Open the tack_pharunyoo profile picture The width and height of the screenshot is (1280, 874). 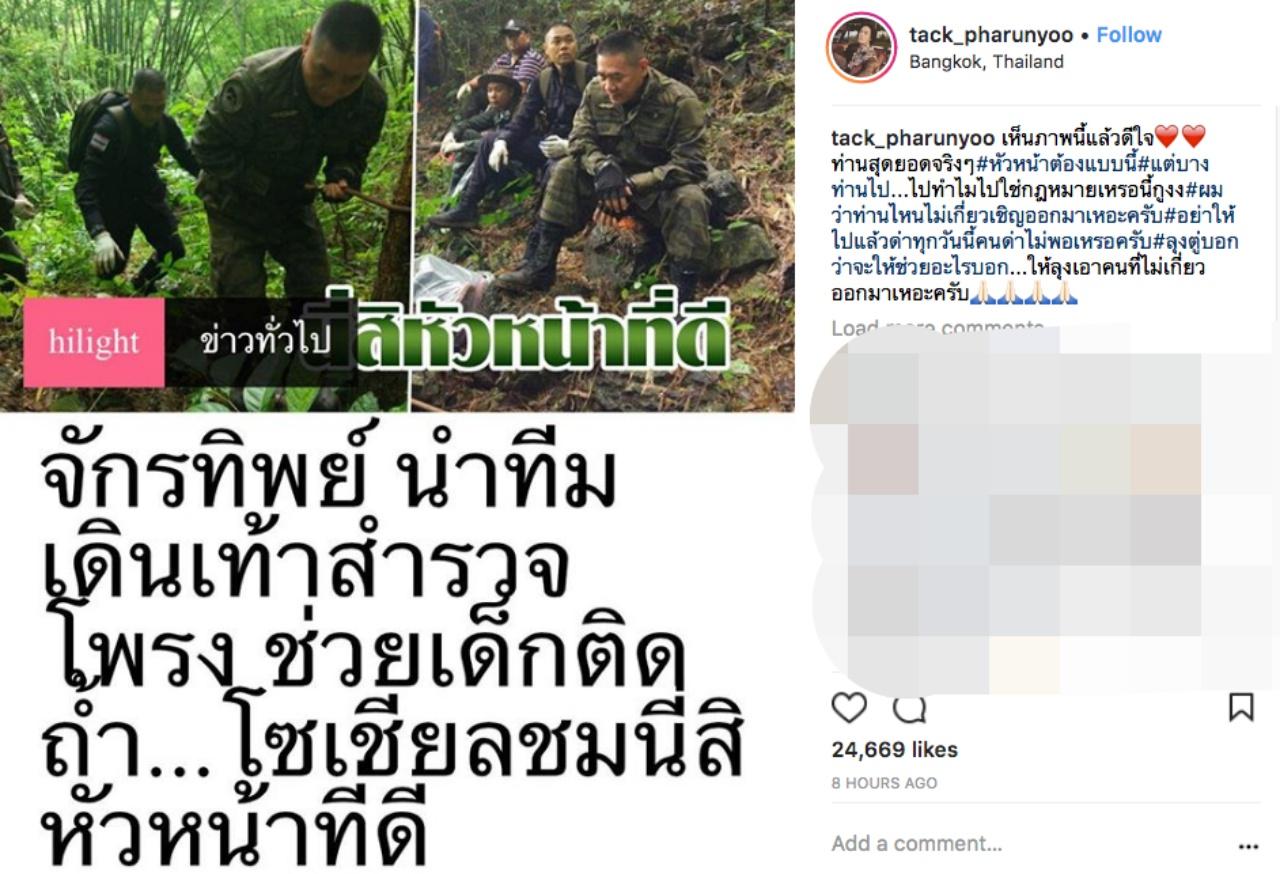861,47
